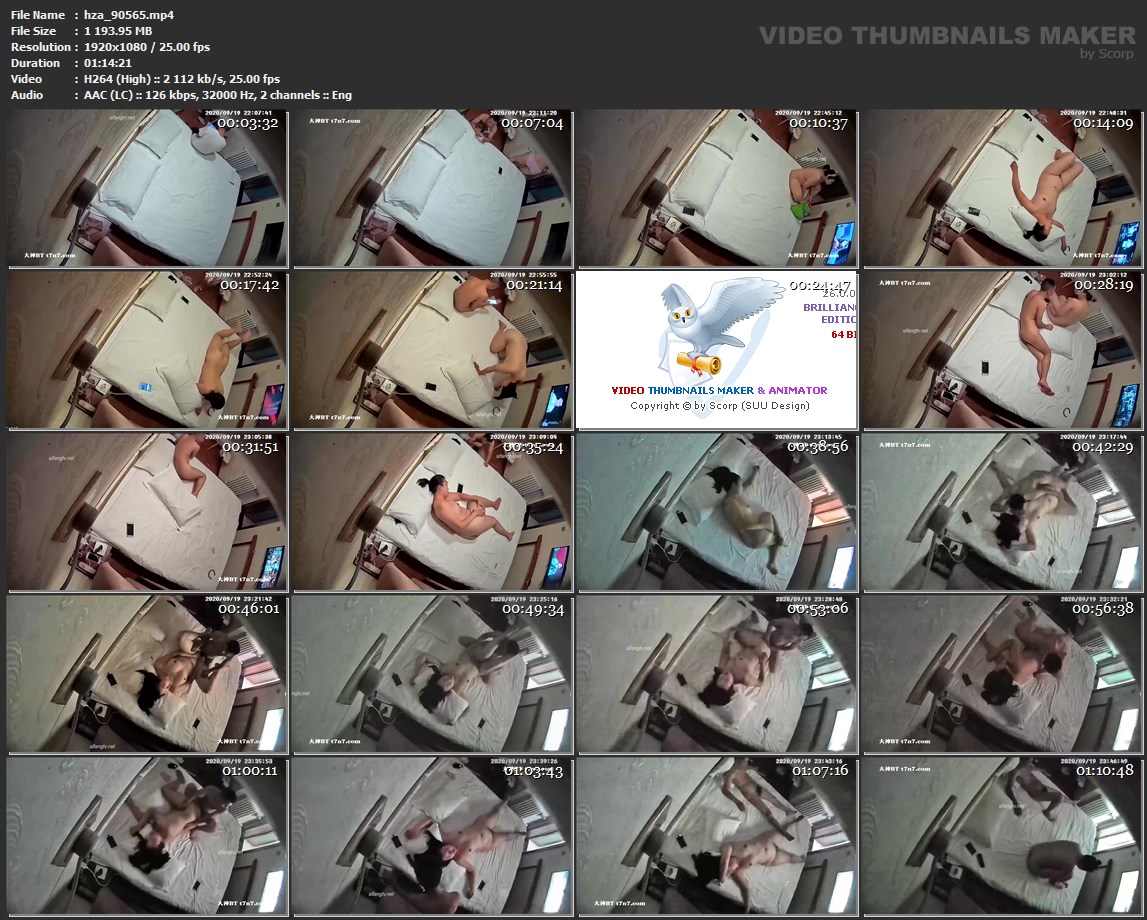This screenshot has height=920, width=1147.
Task: Click the file name hza_90565.mp4
Action: point(129,15)
